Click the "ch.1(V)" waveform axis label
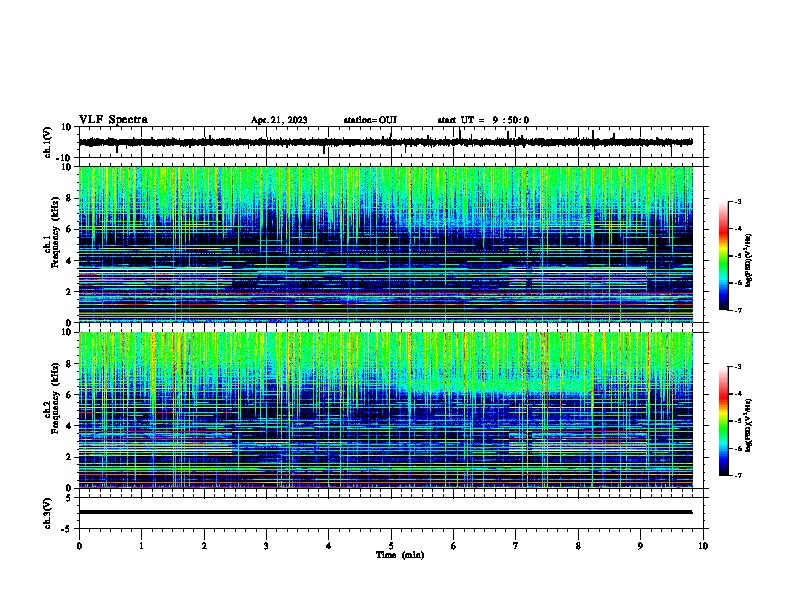Viewport: 792px width, 612px height. (x=48, y=142)
